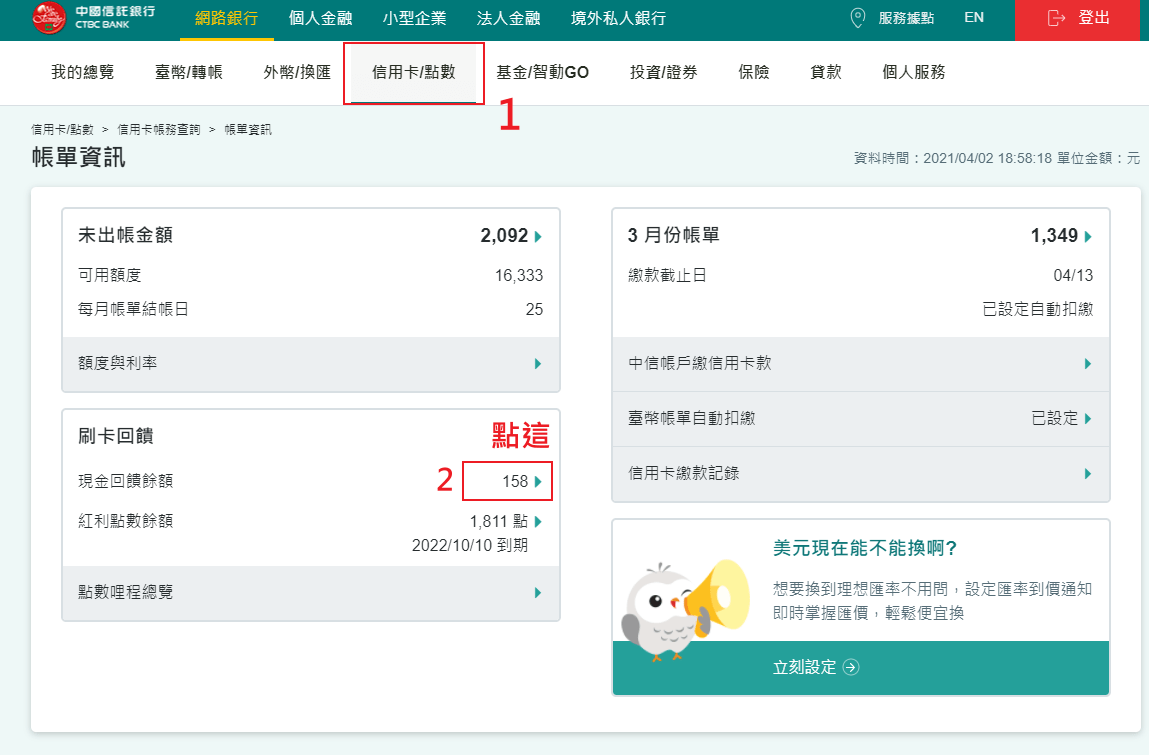Open the 小型企業 top menu
The height and width of the screenshot is (755, 1149).
click(x=414, y=18)
